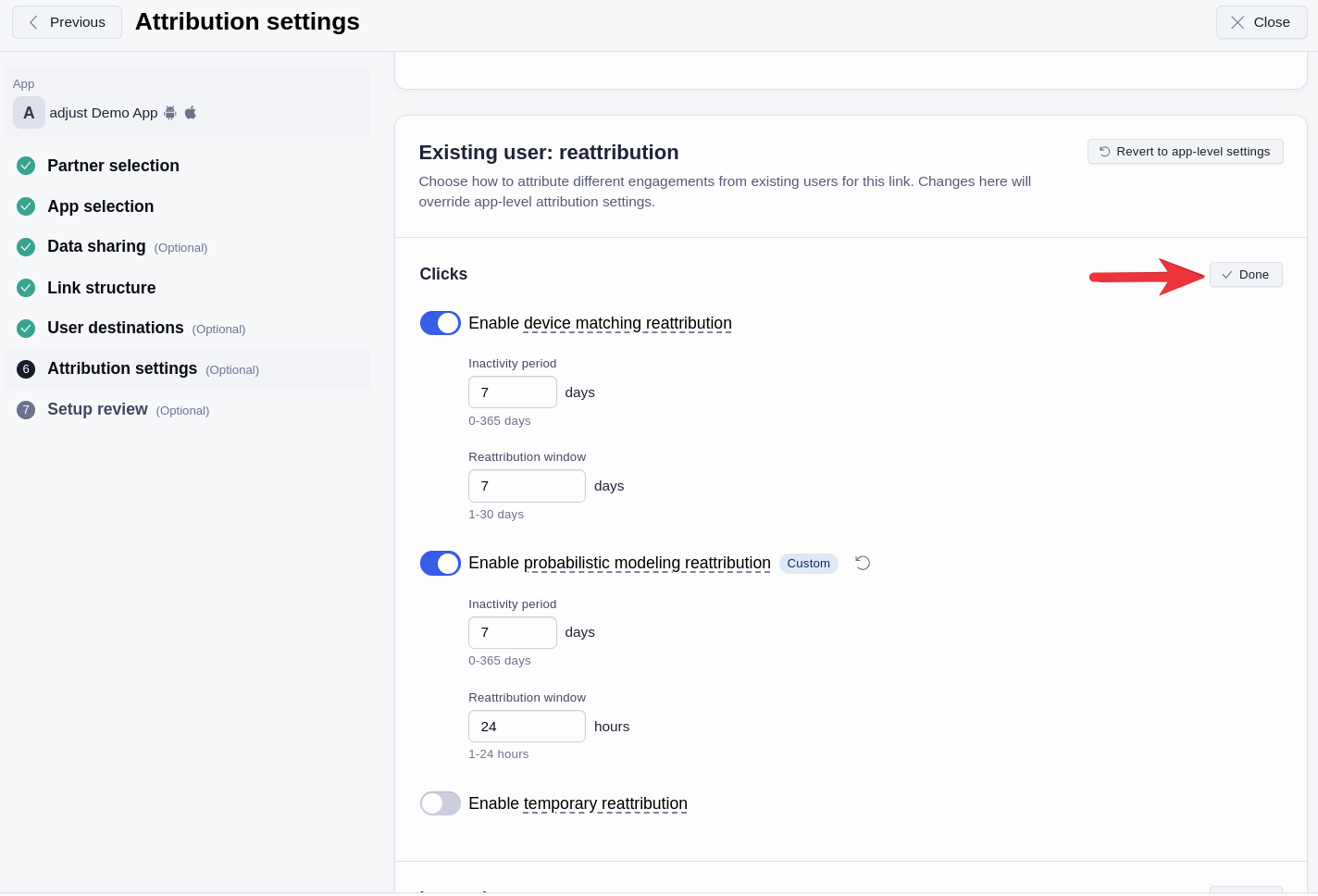This screenshot has height=896, width=1318.
Task: Click the Clicks section heading
Action: (443, 274)
